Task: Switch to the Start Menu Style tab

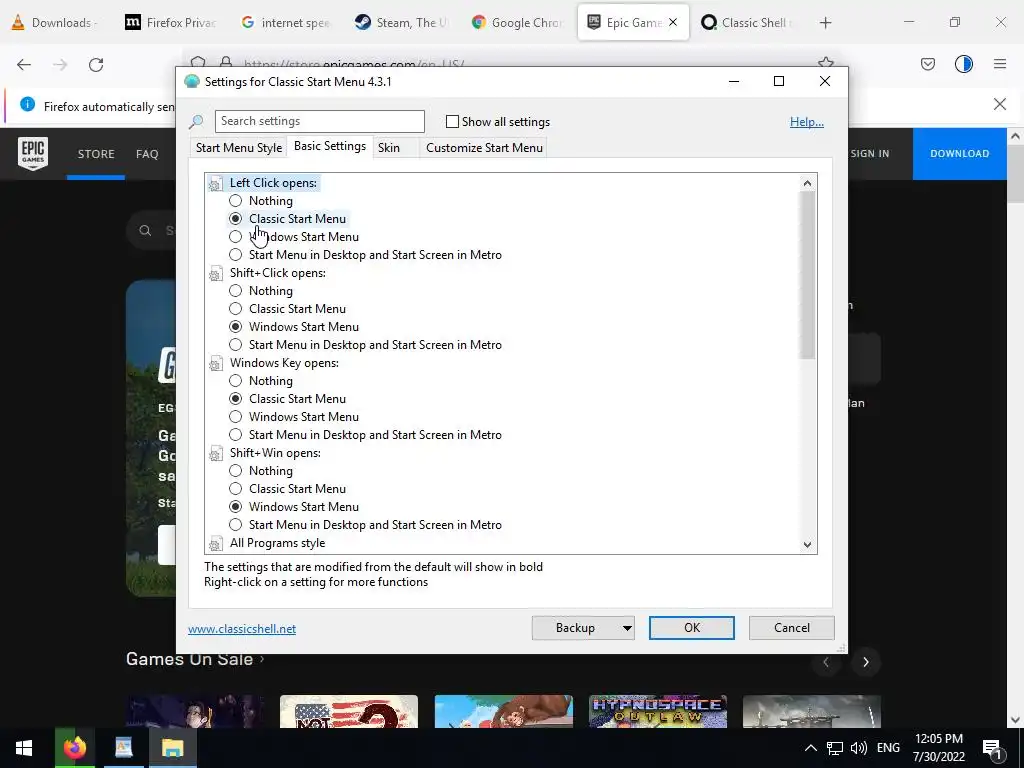Action: (239, 148)
